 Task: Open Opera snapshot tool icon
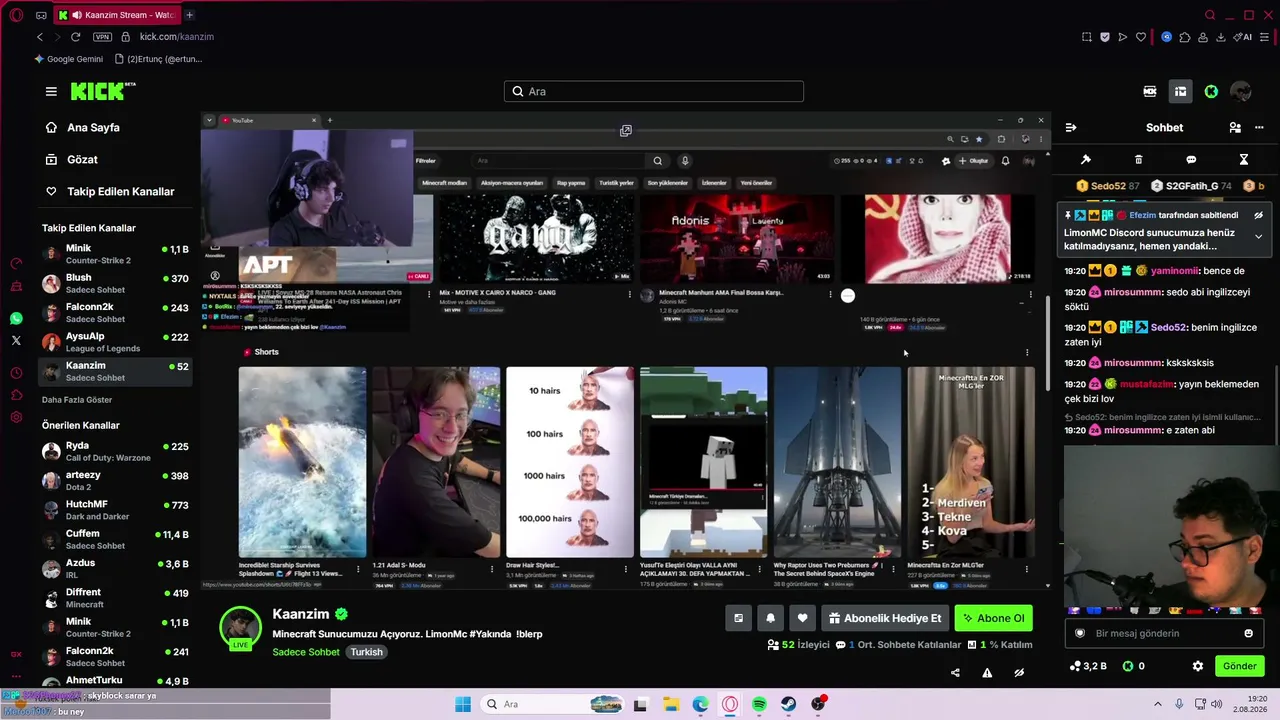[x=1086, y=37]
